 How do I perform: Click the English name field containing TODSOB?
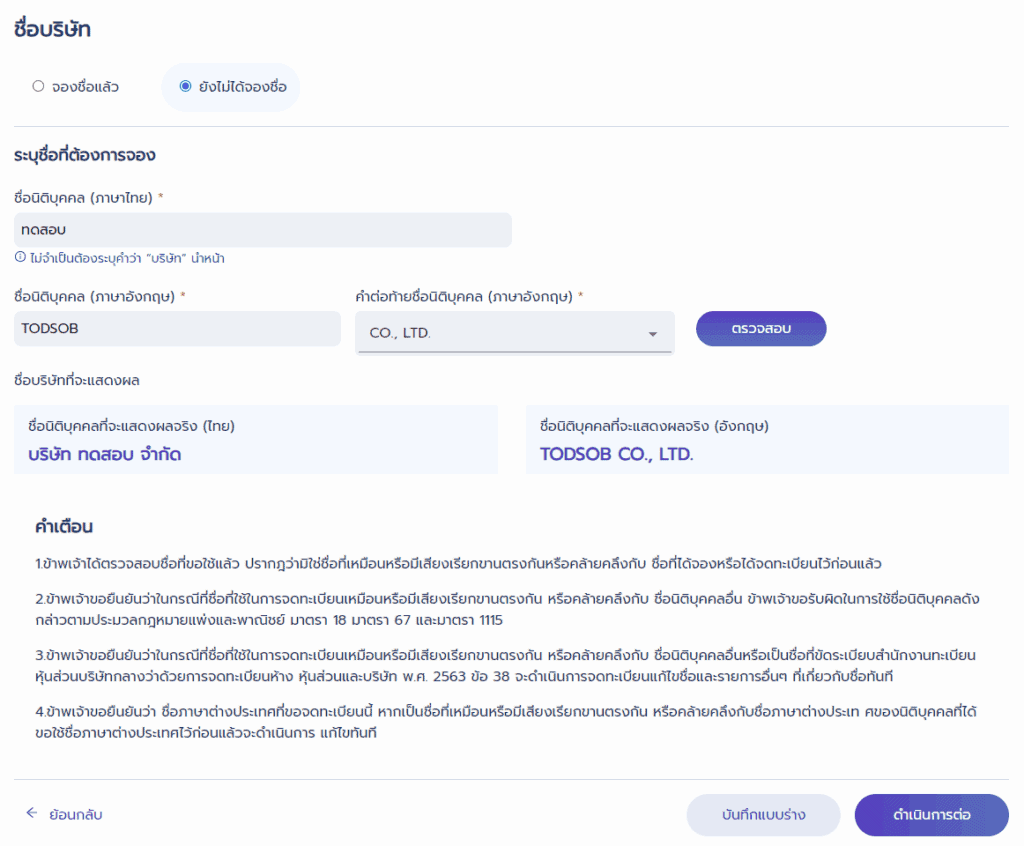(x=177, y=328)
